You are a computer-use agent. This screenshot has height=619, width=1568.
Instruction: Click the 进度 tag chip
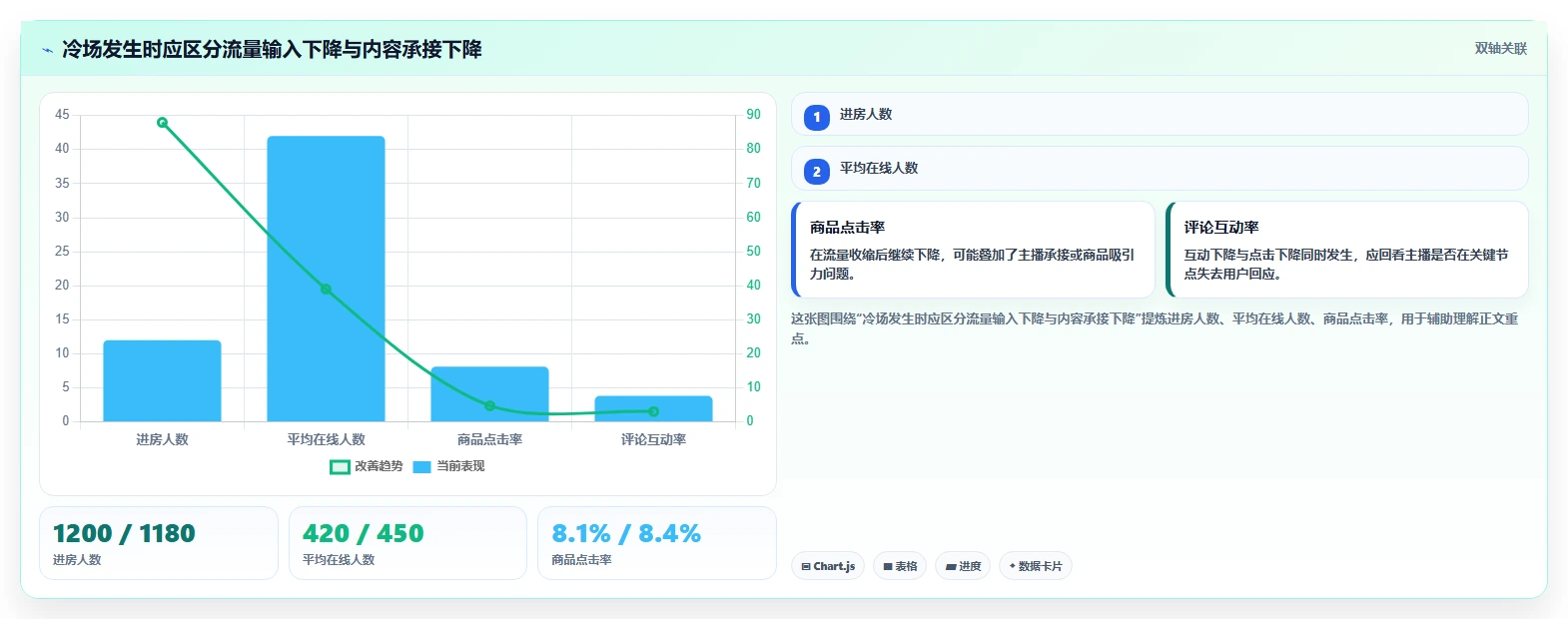pyautogui.click(x=963, y=566)
